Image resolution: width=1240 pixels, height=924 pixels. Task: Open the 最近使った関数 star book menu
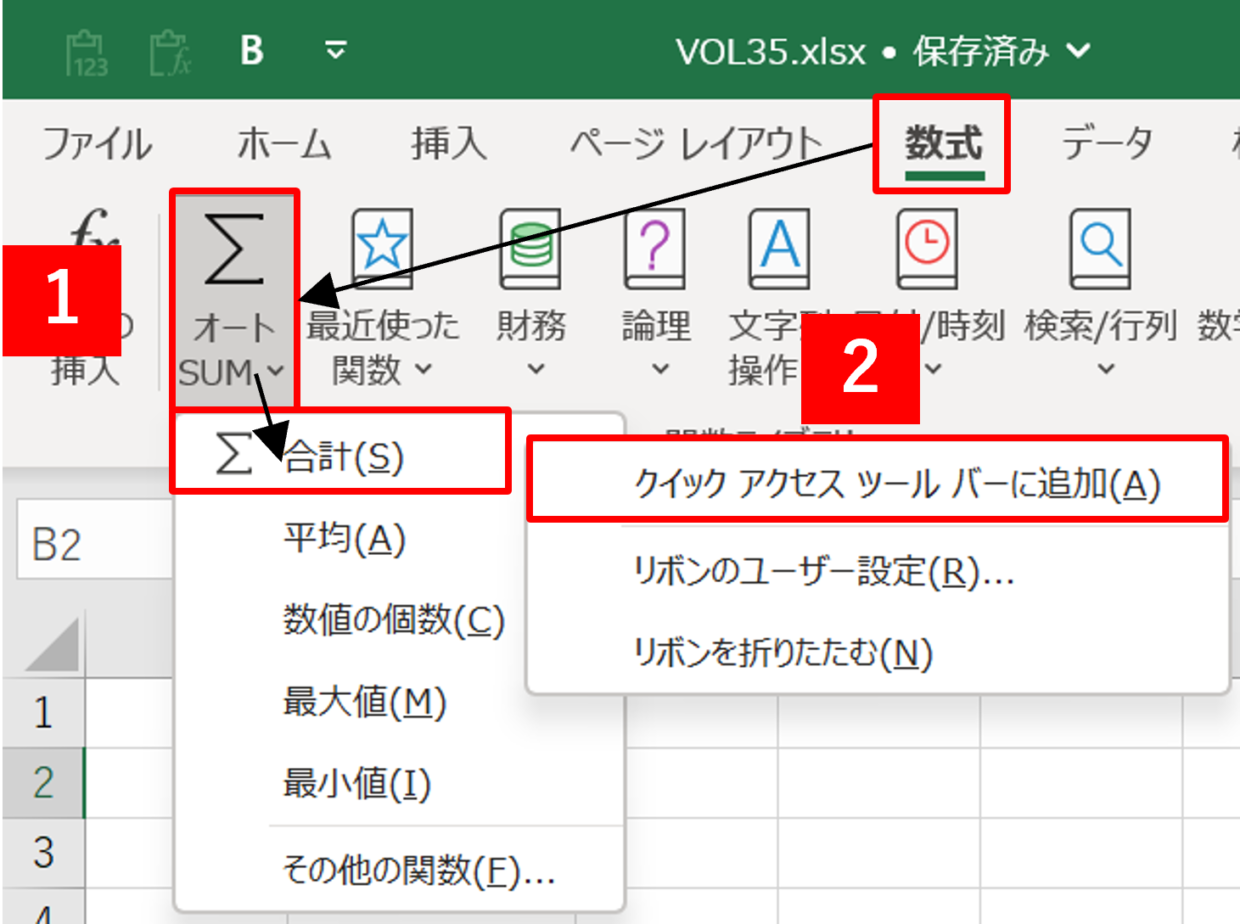click(382, 299)
